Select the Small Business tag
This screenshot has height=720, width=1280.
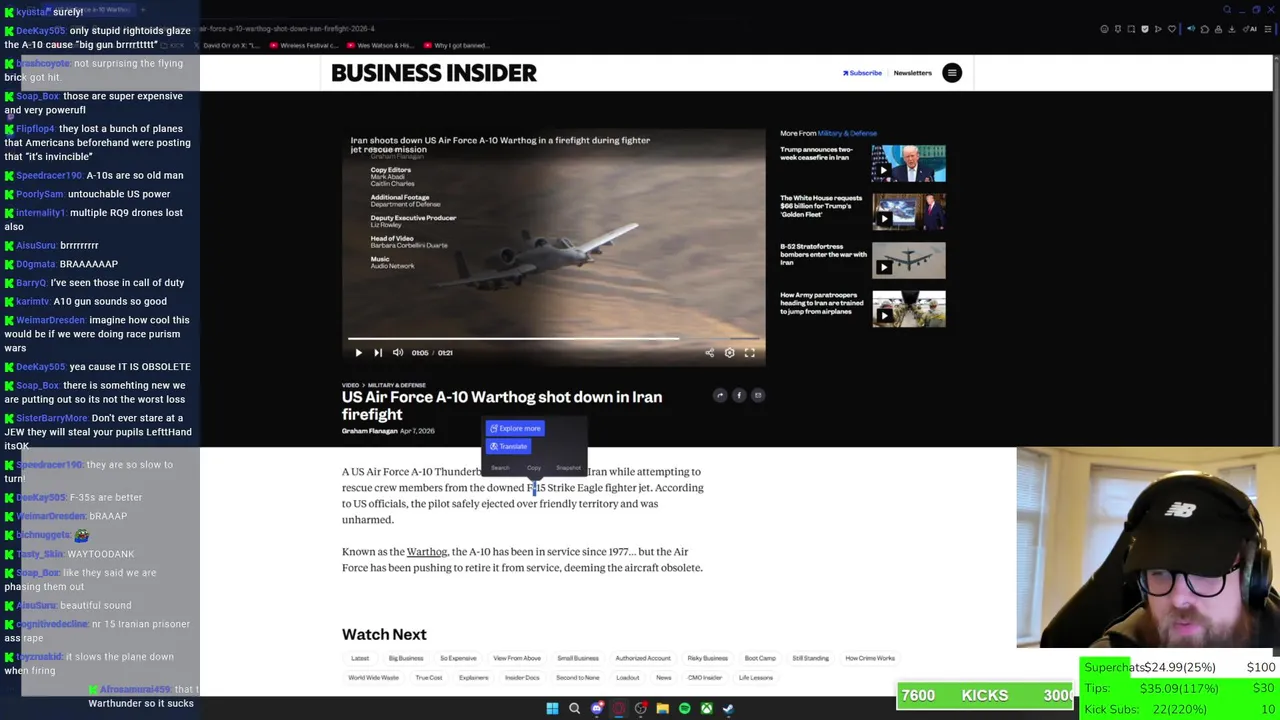tap(578, 658)
